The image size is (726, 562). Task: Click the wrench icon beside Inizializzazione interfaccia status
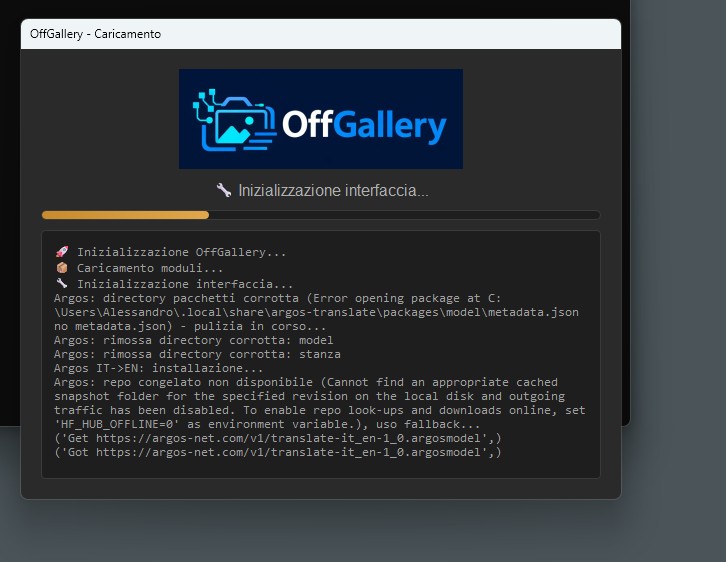(224, 190)
